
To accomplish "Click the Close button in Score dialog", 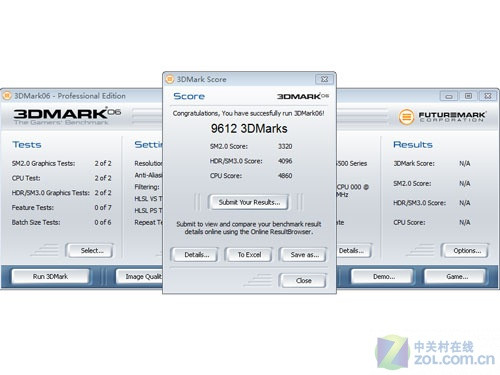I will [303, 281].
